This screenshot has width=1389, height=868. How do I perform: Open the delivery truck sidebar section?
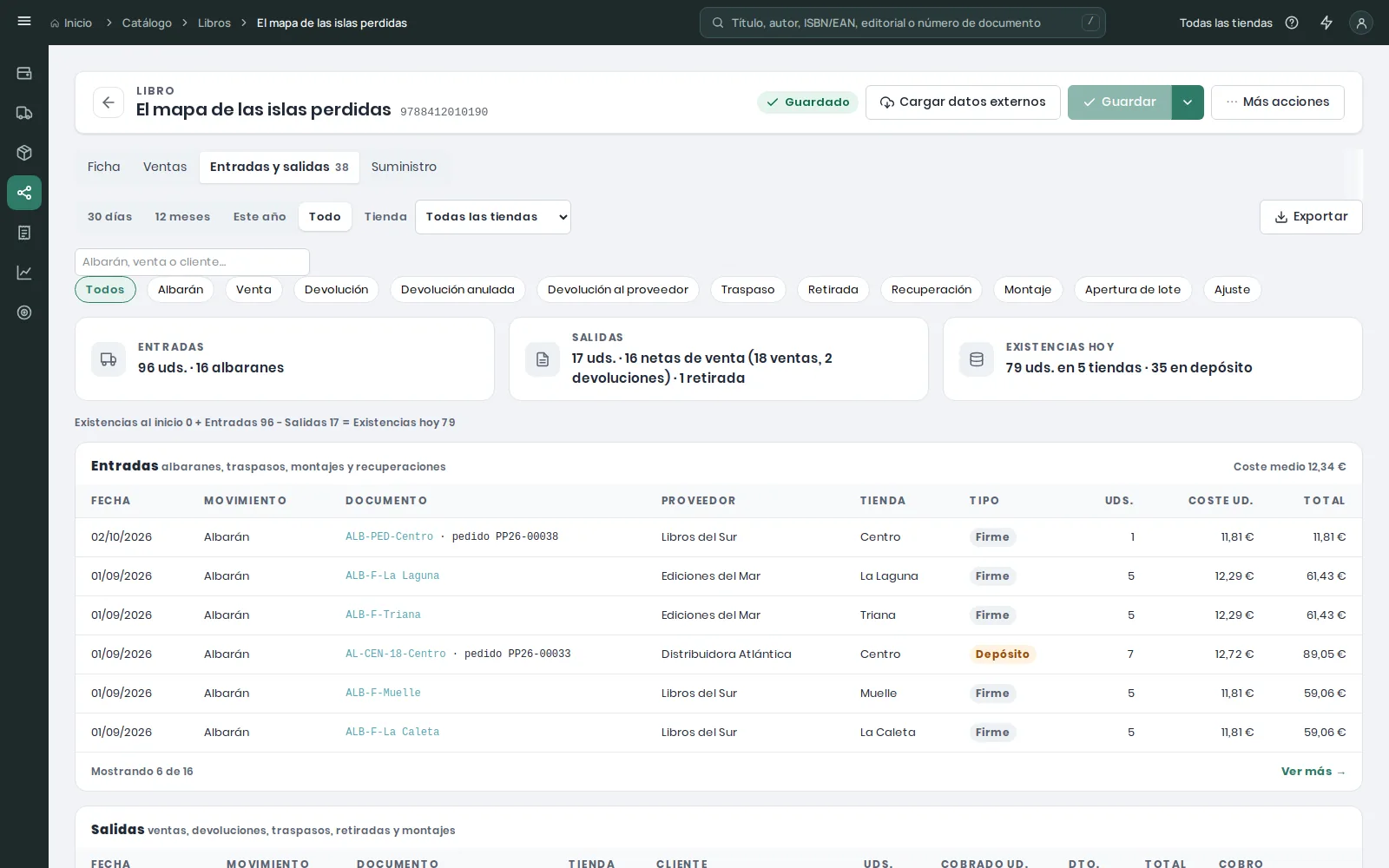24,113
